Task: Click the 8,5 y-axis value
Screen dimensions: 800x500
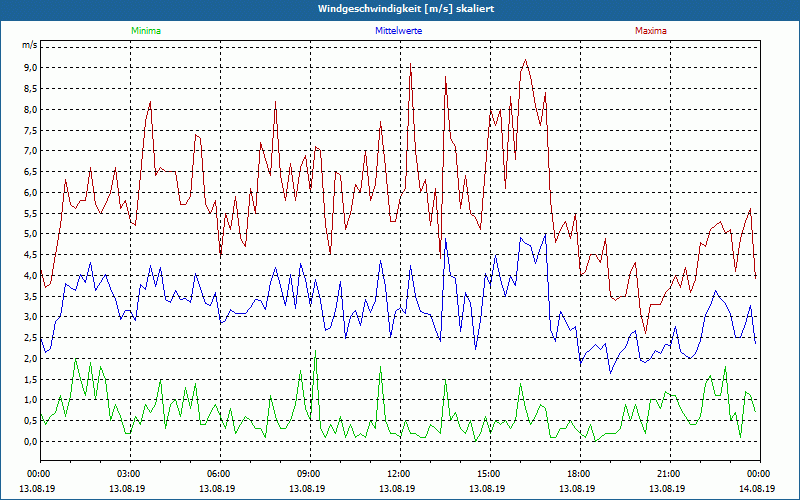Action: pyautogui.click(x=31, y=89)
